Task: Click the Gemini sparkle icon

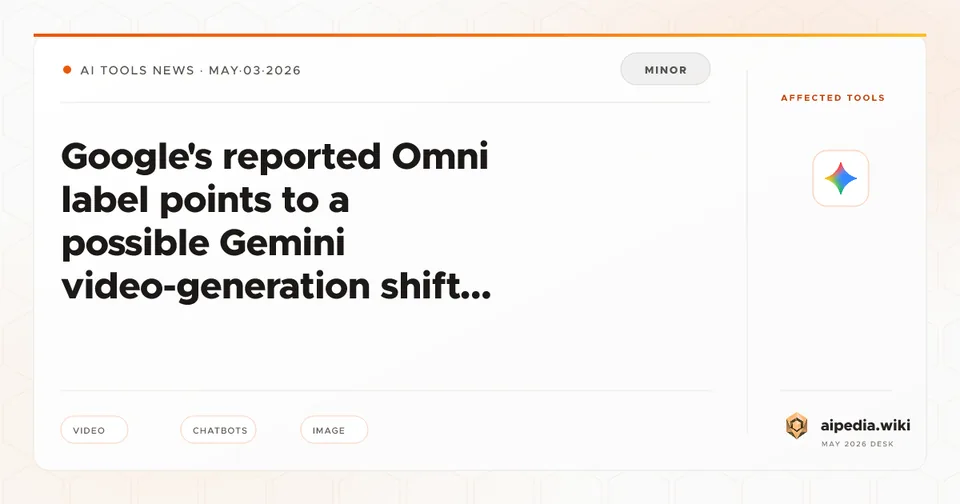Action: pyautogui.click(x=841, y=178)
